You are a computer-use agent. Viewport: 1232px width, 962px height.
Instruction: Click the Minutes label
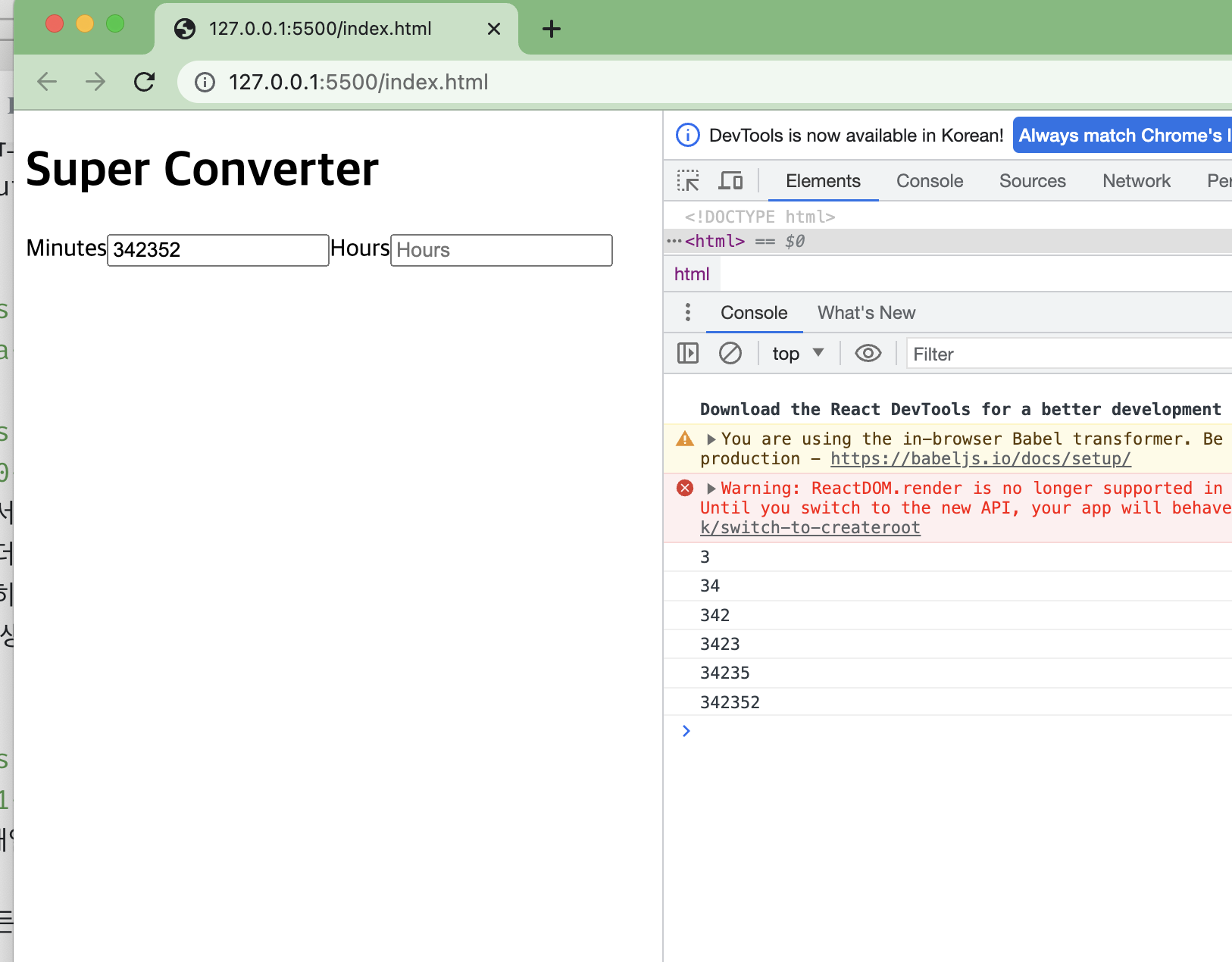tap(67, 248)
